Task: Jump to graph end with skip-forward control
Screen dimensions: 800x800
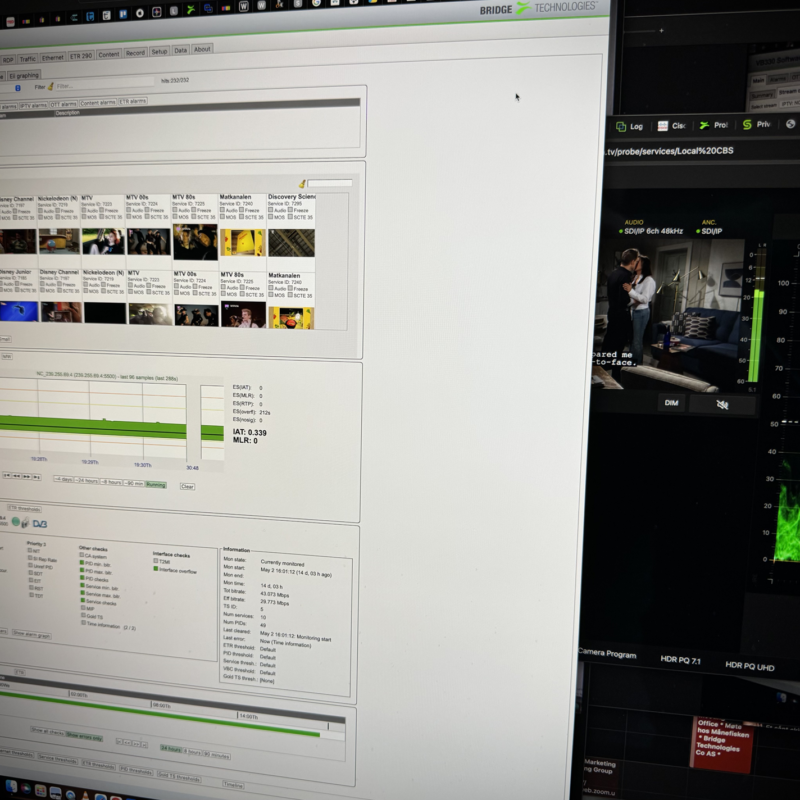Action: [x=37, y=477]
